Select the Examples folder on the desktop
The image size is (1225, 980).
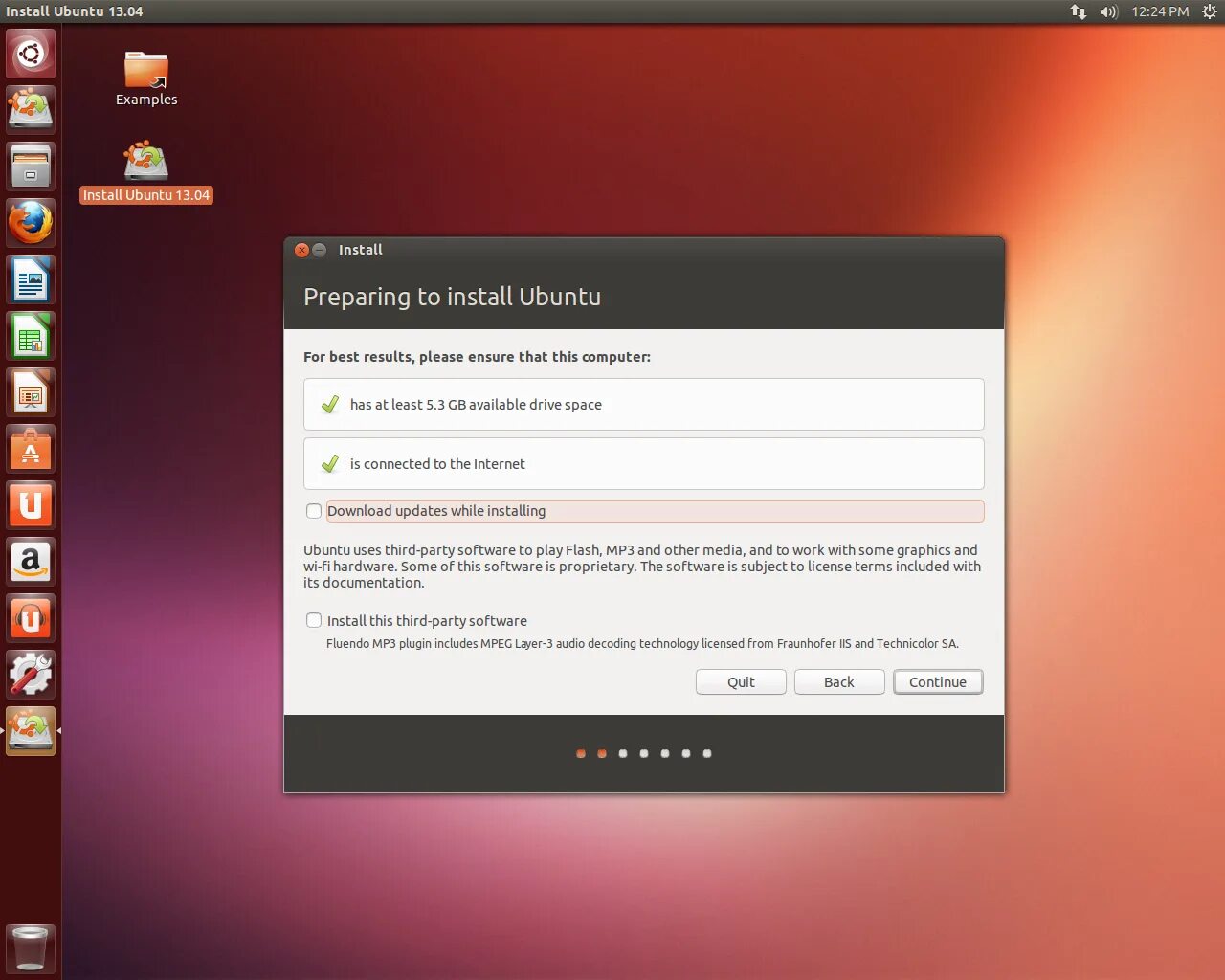(x=146, y=78)
